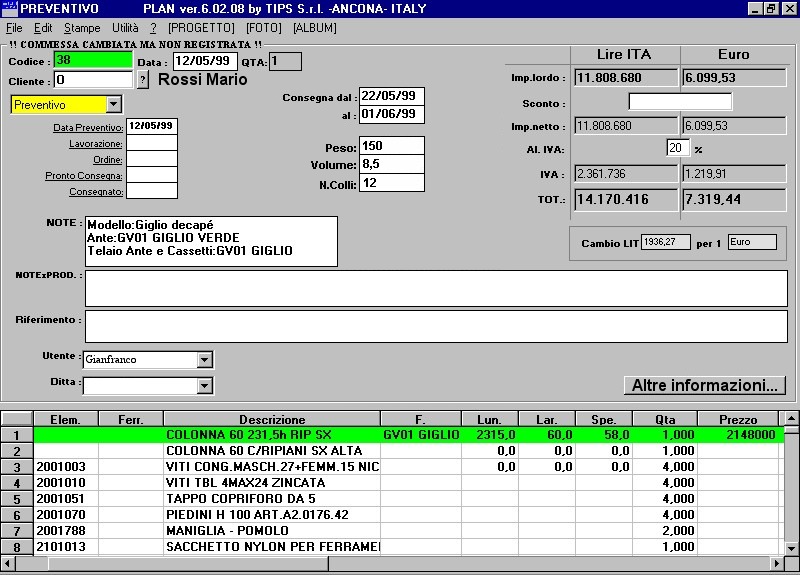Image resolution: width=800 pixels, height=575 pixels.
Task: Open the [FOTO] menu
Action: (263, 28)
